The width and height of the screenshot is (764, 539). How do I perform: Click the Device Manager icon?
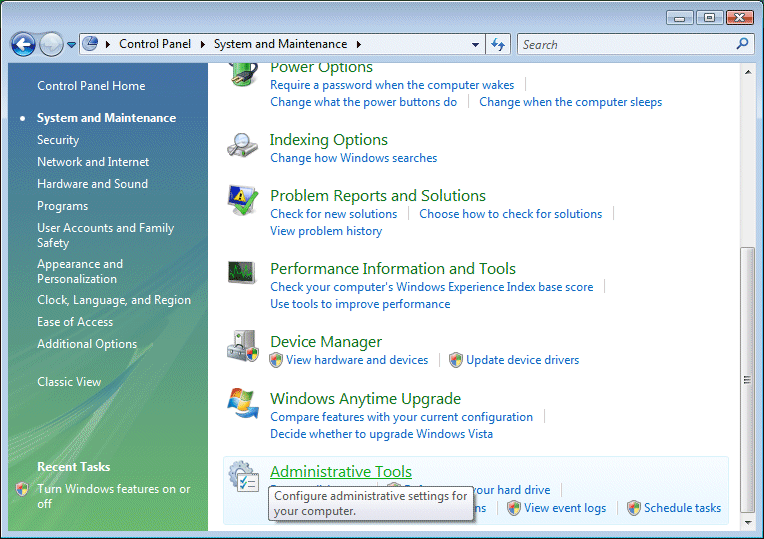click(243, 346)
